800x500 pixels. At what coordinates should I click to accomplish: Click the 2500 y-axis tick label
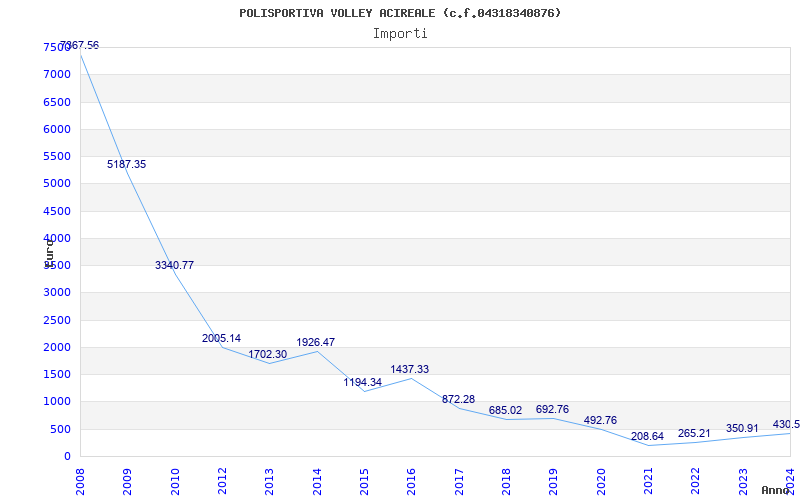(57, 320)
